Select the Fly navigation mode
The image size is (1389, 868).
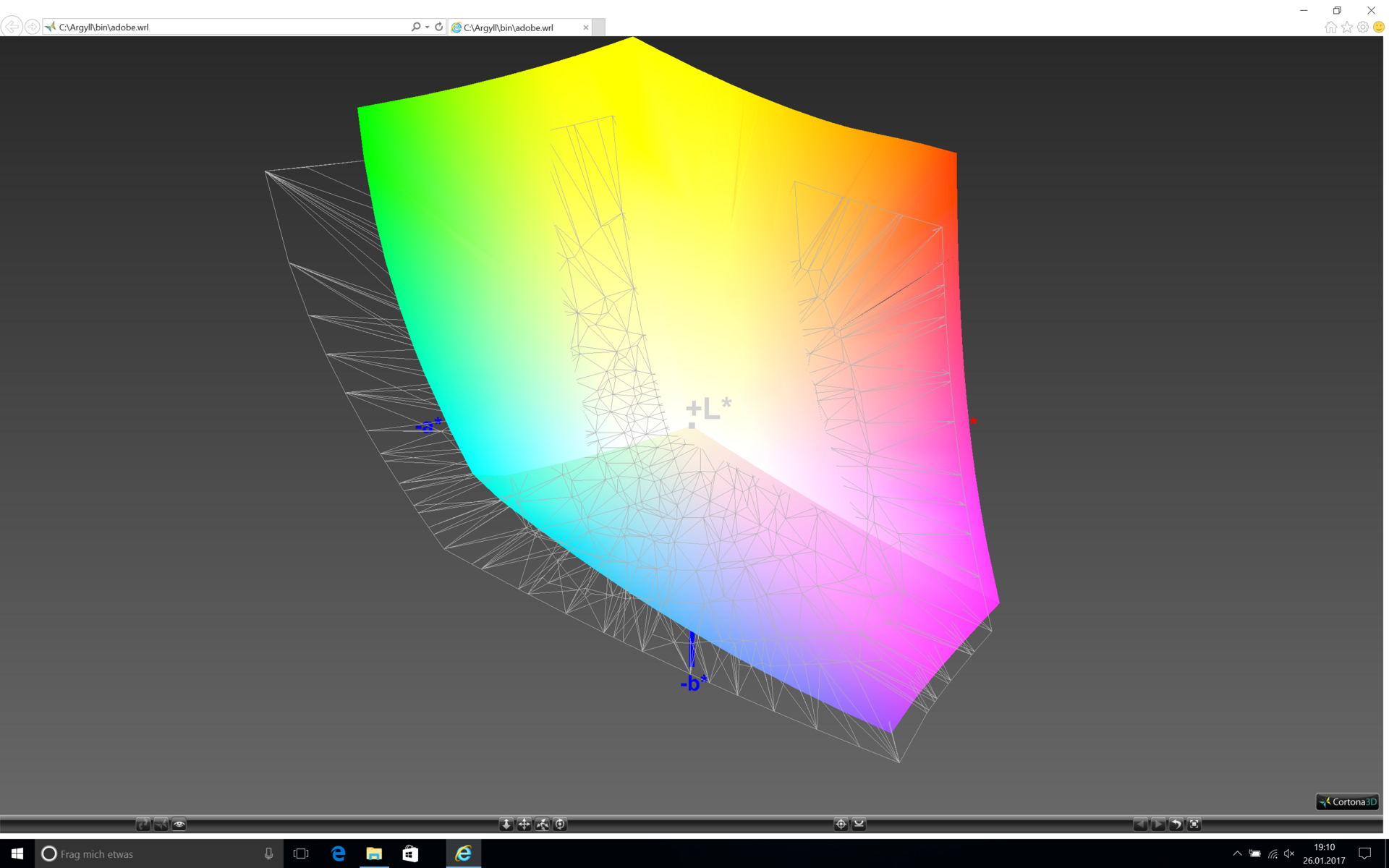point(161,824)
